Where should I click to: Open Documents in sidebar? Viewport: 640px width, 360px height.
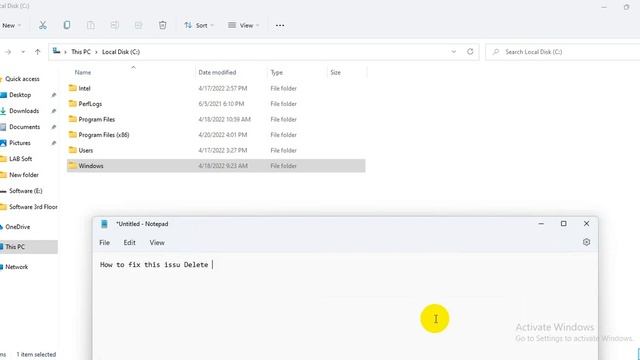tap(24, 127)
